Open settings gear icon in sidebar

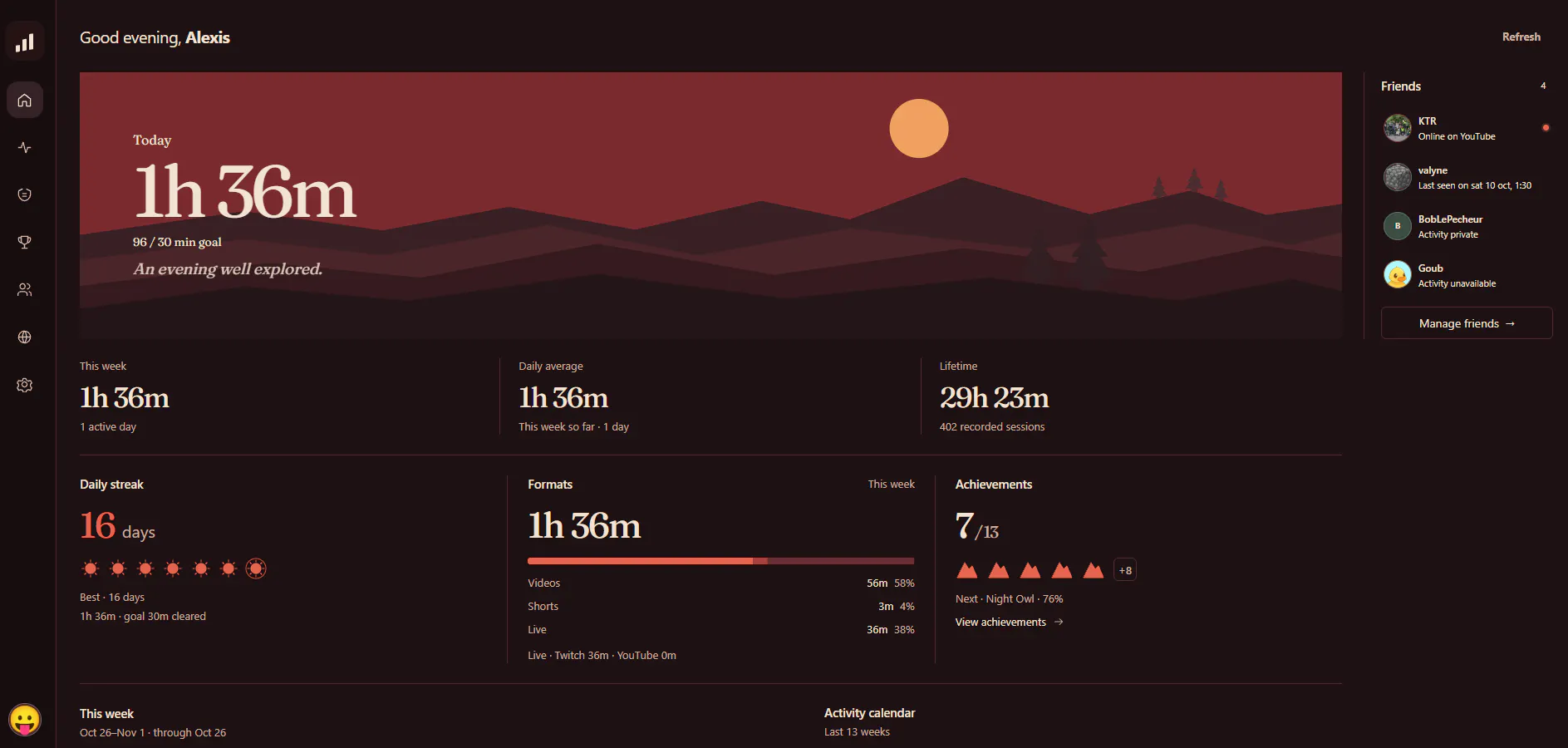tap(25, 385)
